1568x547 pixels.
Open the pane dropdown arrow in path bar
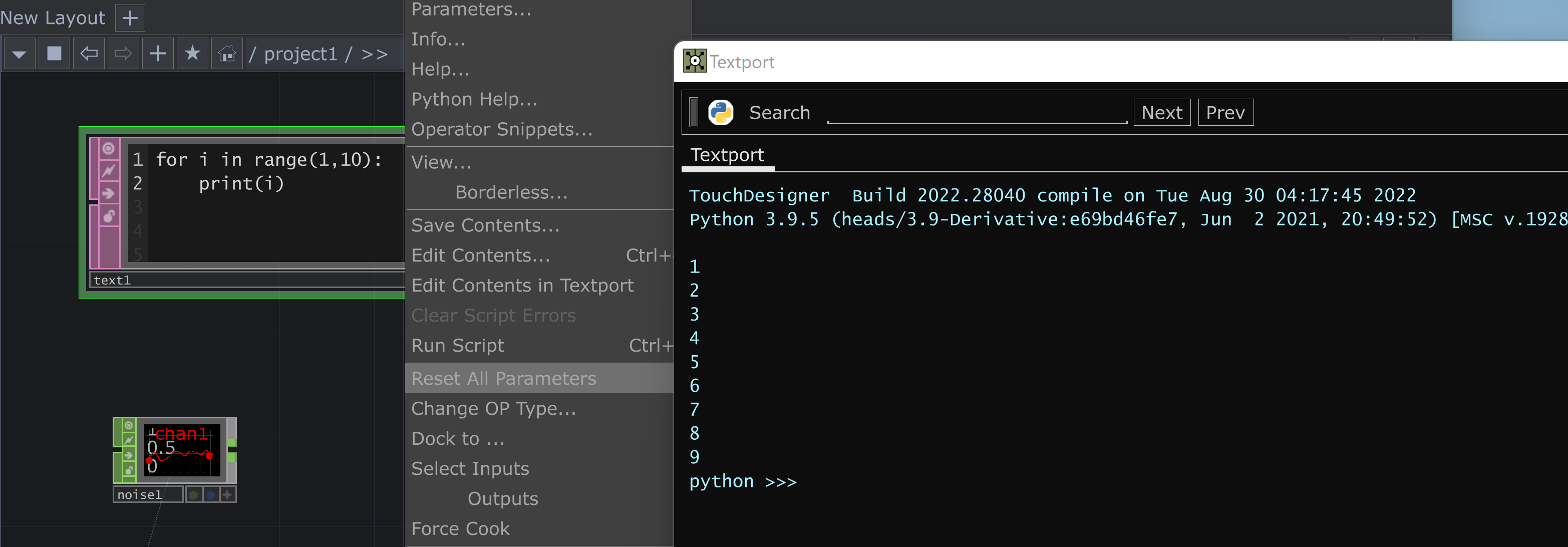20,54
